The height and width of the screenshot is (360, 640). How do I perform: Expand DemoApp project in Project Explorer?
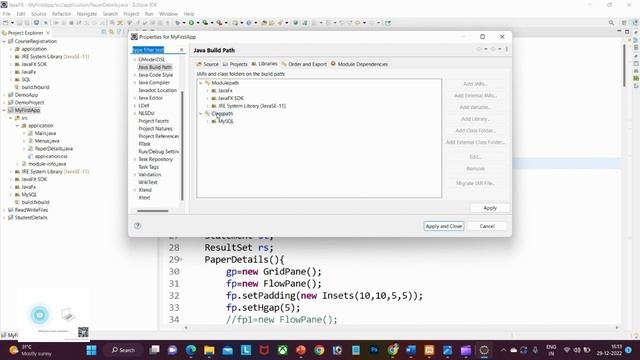pyautogui.click(x=4, y=95)
